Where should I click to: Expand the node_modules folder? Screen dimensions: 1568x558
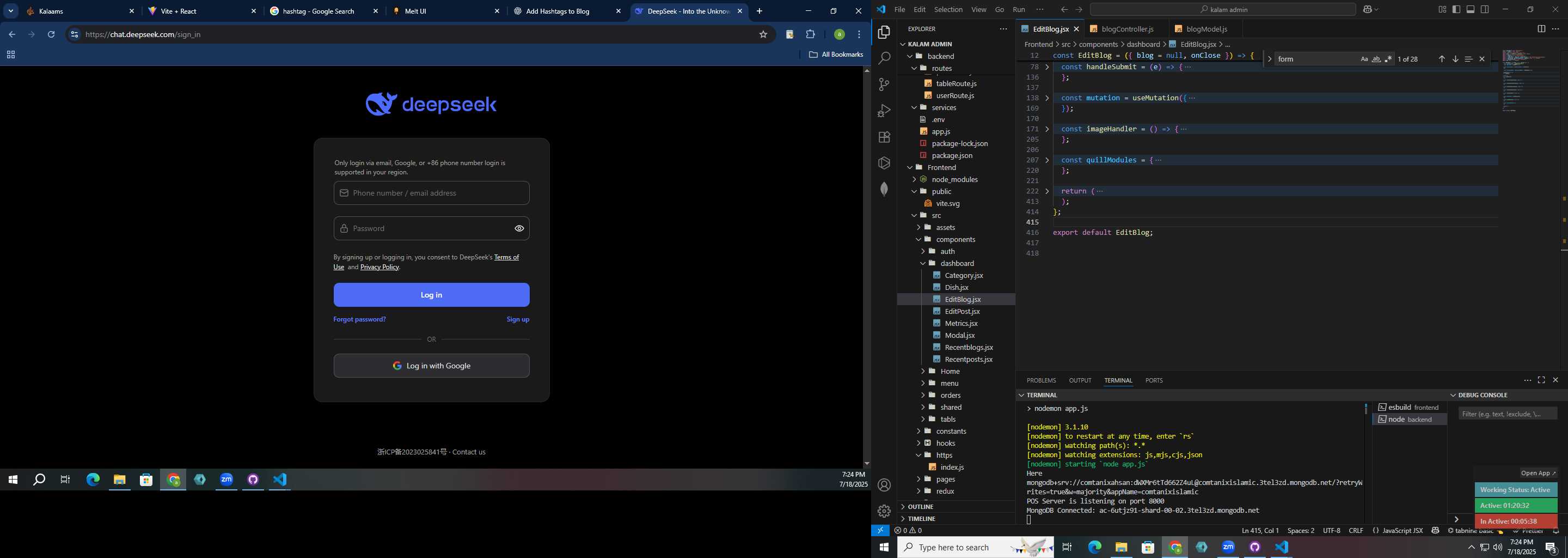pyautogui.click(x=954, y=180)
